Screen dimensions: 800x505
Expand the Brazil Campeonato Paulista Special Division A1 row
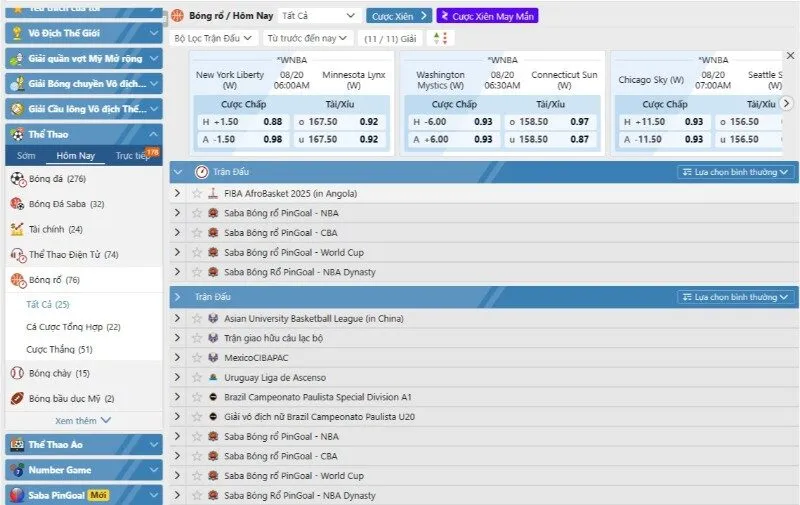coord(178,397)
